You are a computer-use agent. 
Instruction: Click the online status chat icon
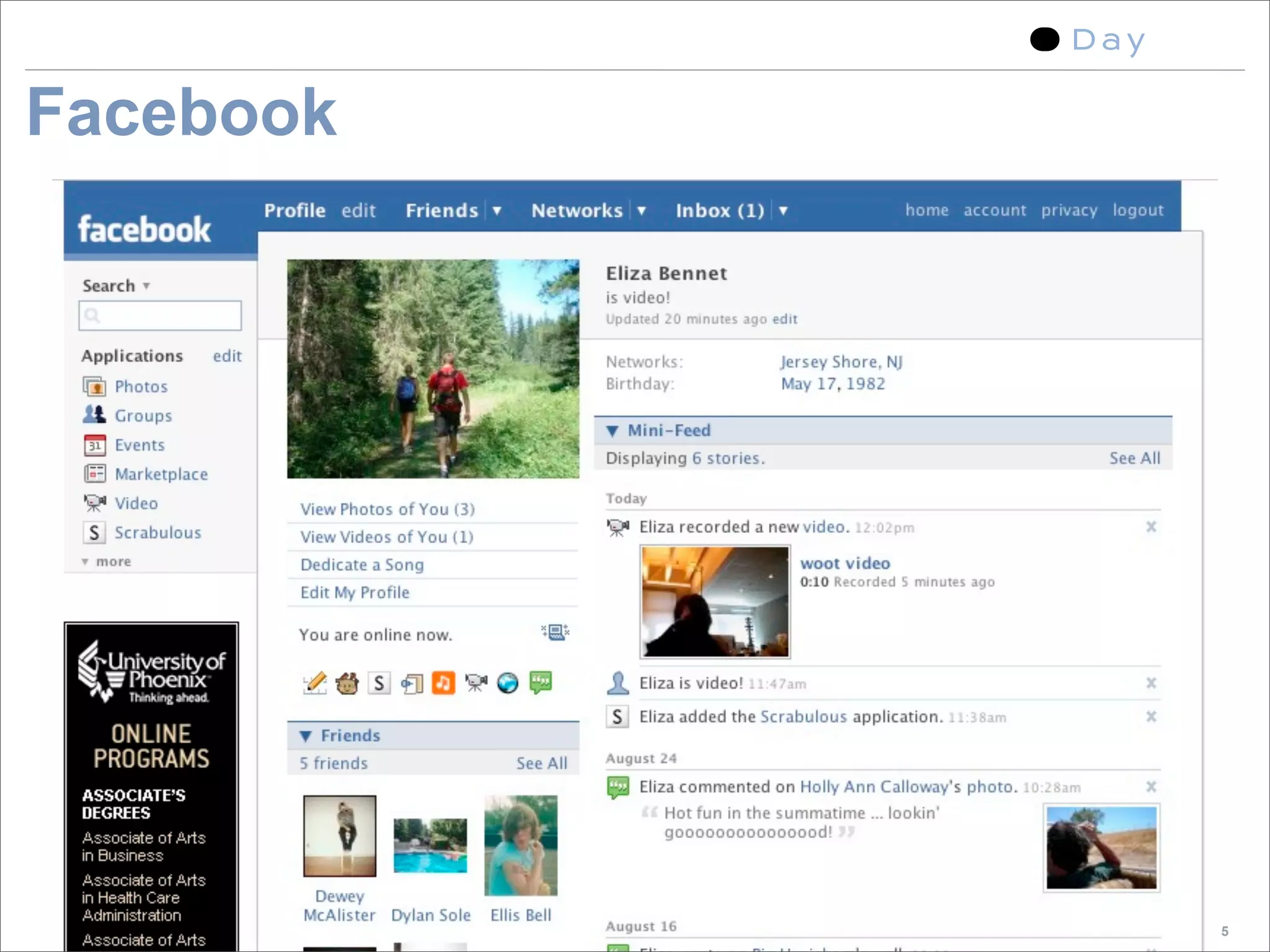tap(555, 633)
